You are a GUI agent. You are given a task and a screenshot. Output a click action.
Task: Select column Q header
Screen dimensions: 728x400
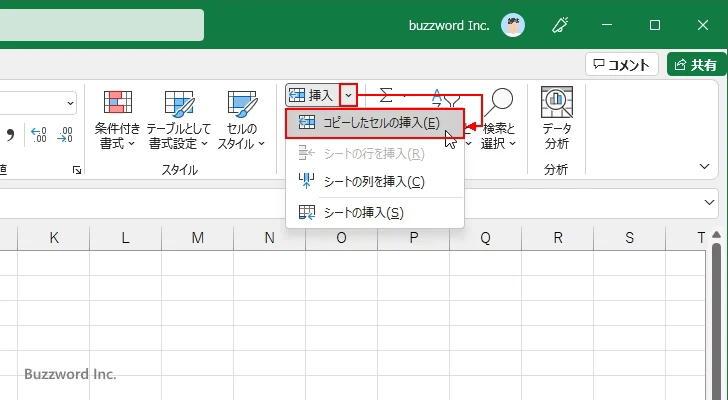point(485,238)
